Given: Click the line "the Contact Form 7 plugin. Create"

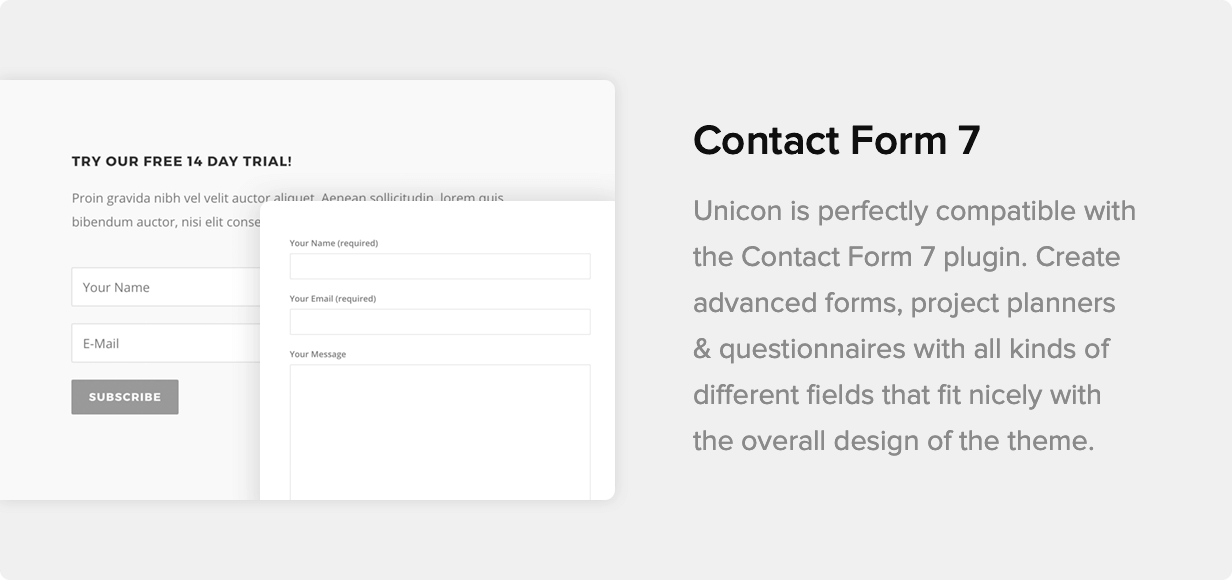Looking at the screenshot, I should 906,258.
